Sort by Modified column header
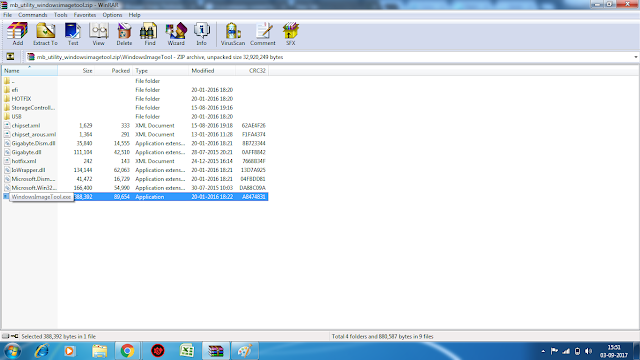This screenshot has height=360, width=640. click(x=212, y=71)
